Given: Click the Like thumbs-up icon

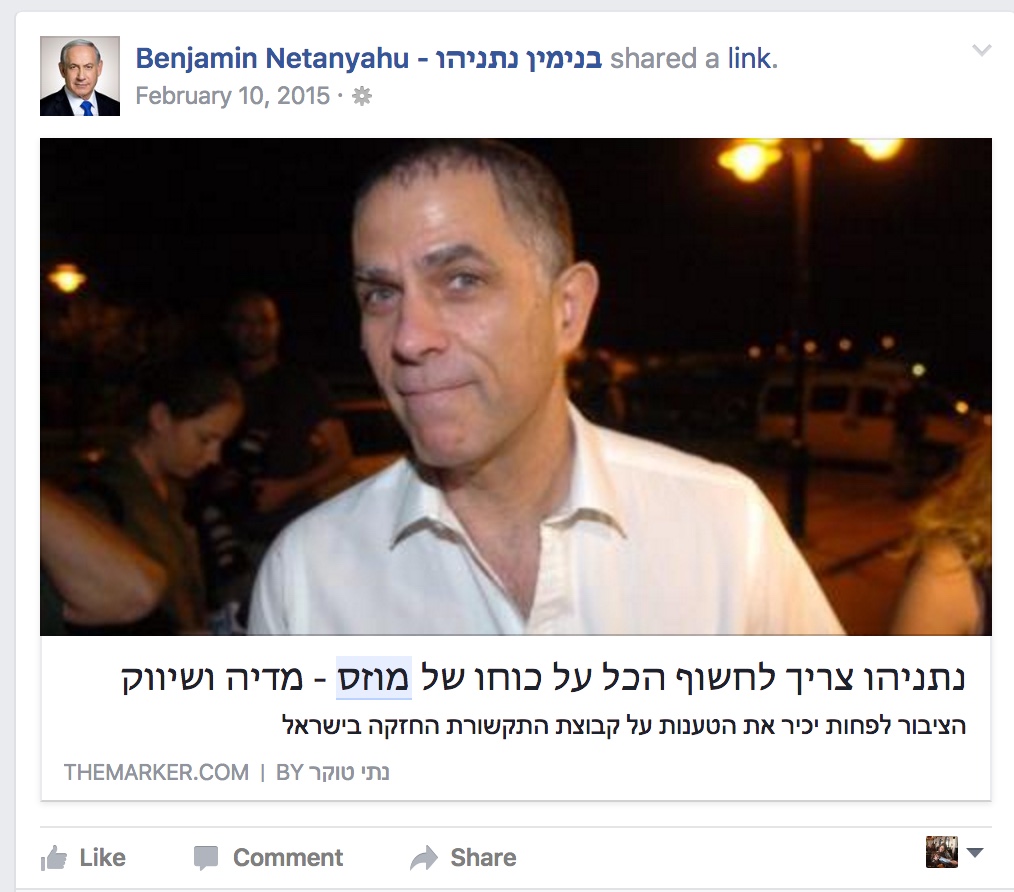Looking at the screenshot, I should (x=54, y=858).
